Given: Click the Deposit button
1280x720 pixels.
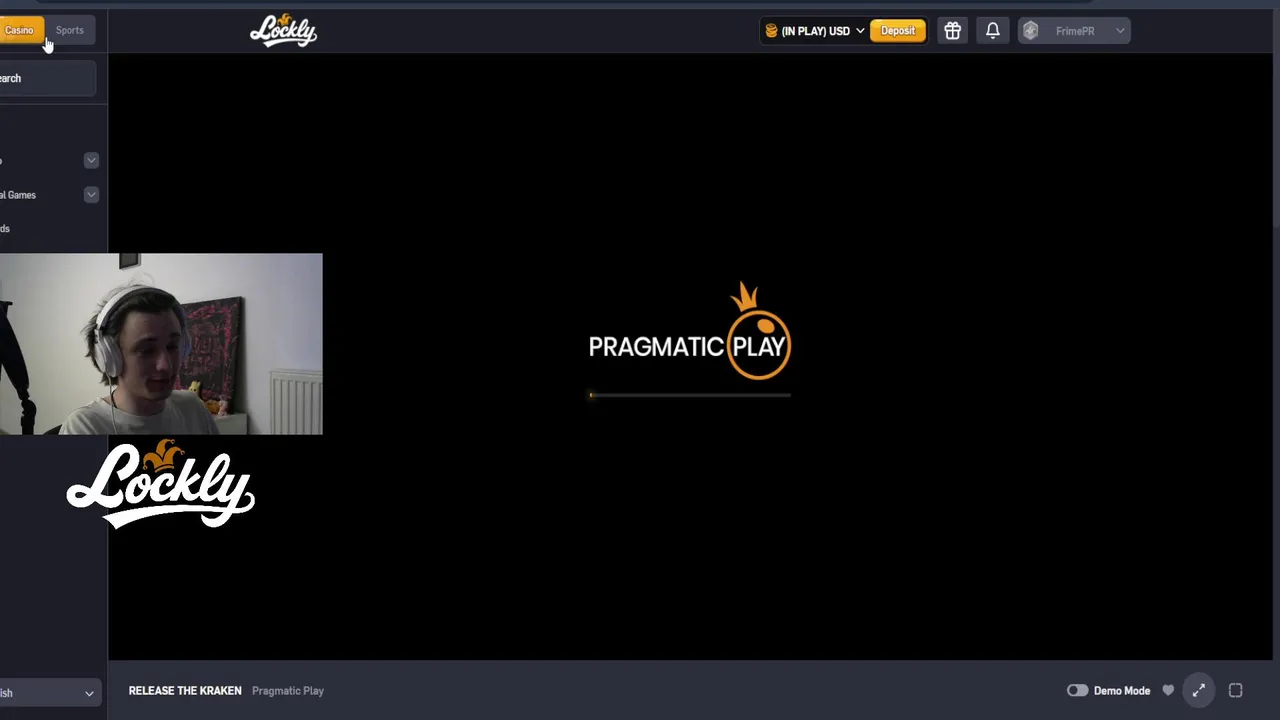Looking at the screenshot, I should [x=898, y=31].
